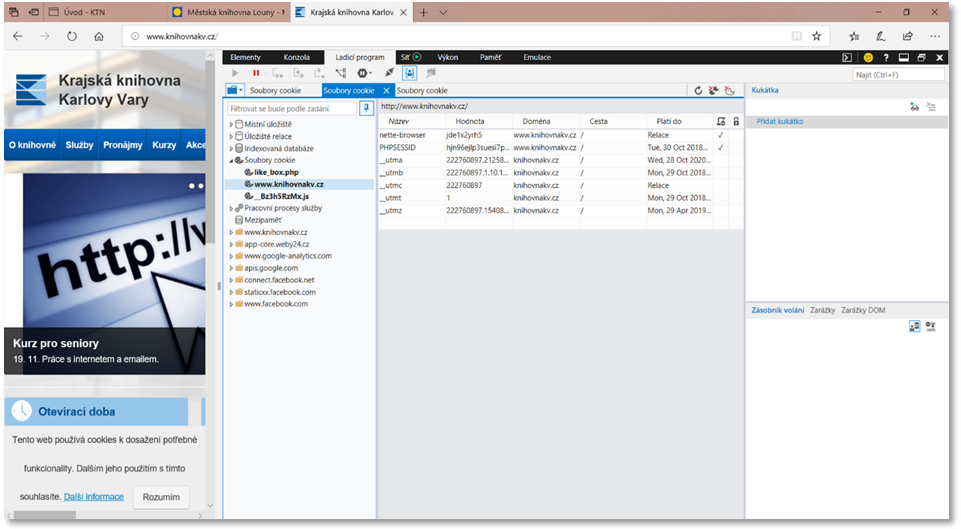
Task: Expand Indexovaná databáze tree node
Action: click(231, 148)
